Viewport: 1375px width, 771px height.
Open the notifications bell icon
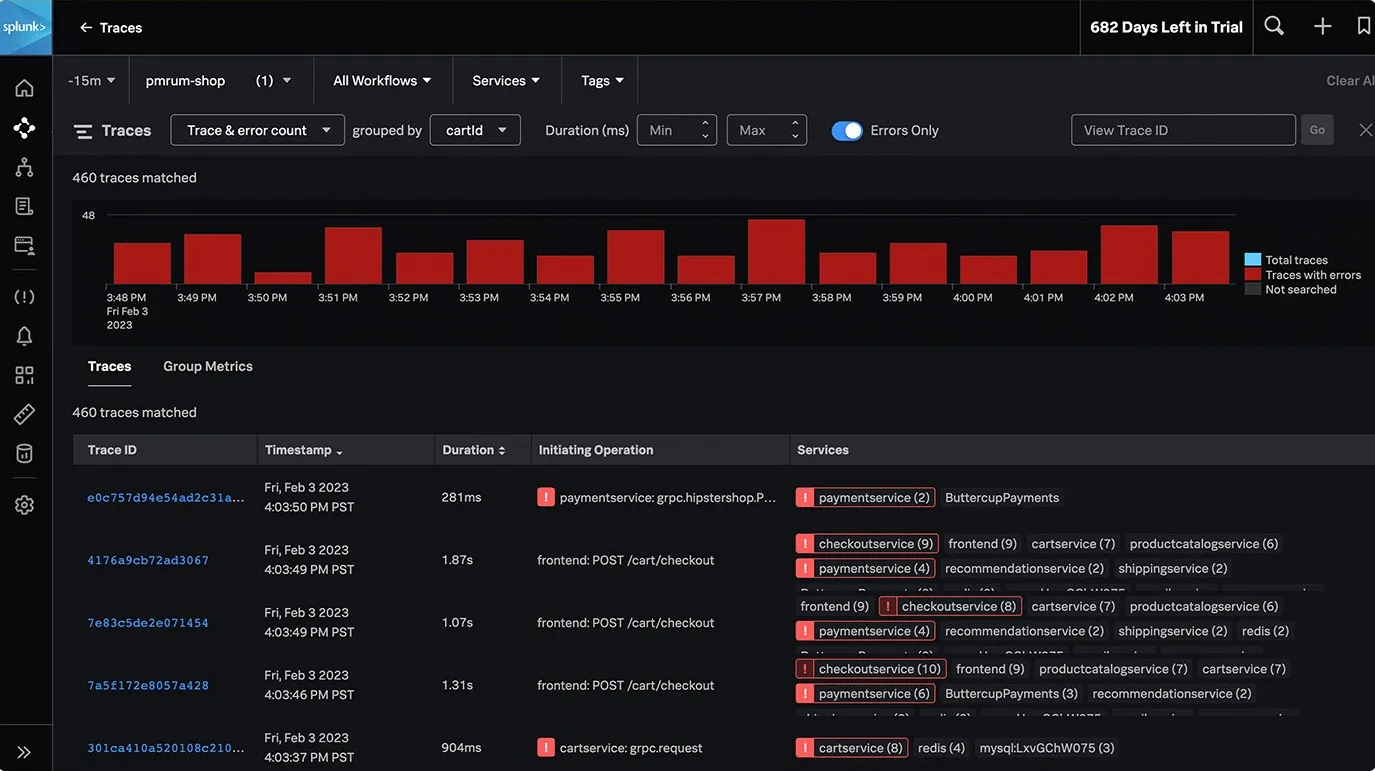click(x=25, y=335)
